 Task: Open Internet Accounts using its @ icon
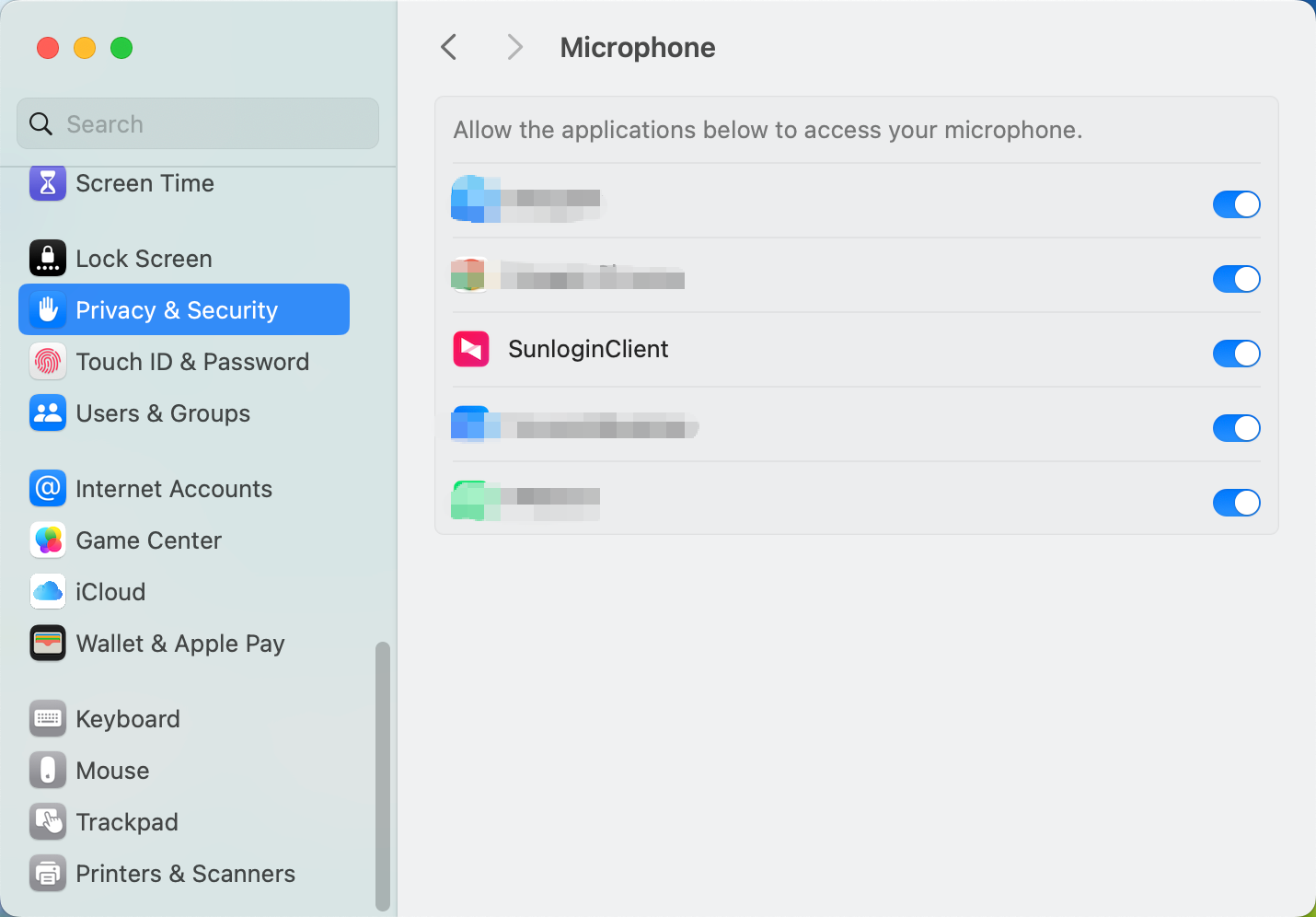(48, 488)
